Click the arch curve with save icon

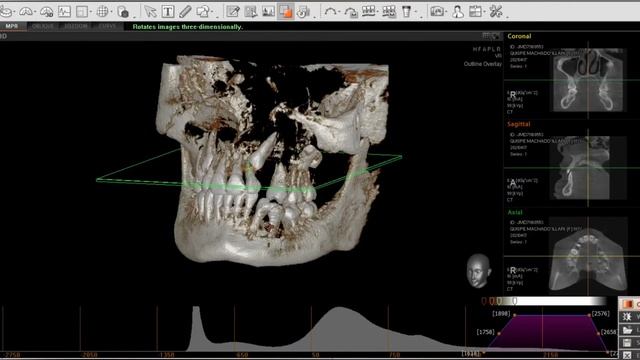point(351,11)
